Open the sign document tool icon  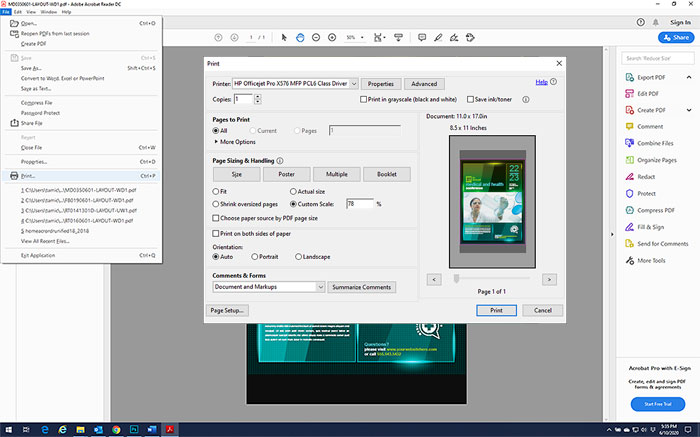[454, 37]
